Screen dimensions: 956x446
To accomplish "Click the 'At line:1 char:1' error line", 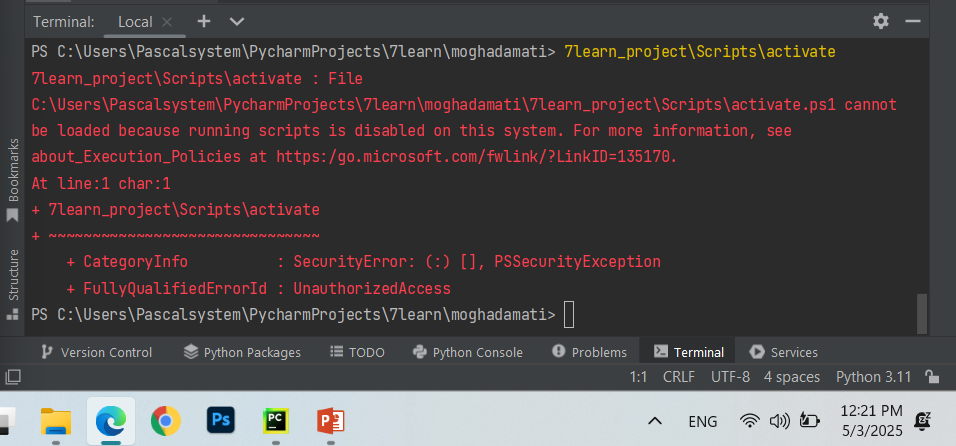I will point(101,183).
